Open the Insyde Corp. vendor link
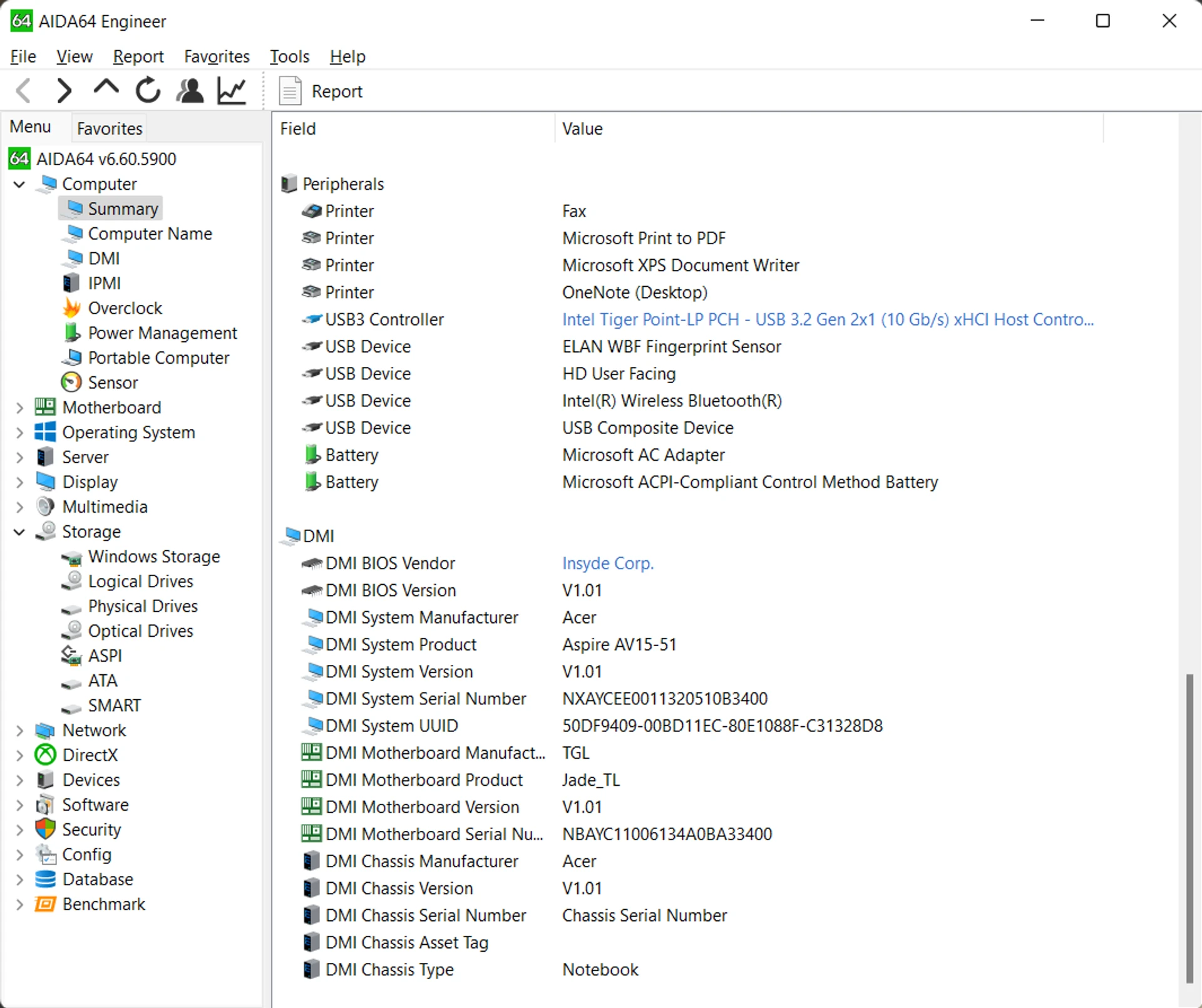 point(607,563)
